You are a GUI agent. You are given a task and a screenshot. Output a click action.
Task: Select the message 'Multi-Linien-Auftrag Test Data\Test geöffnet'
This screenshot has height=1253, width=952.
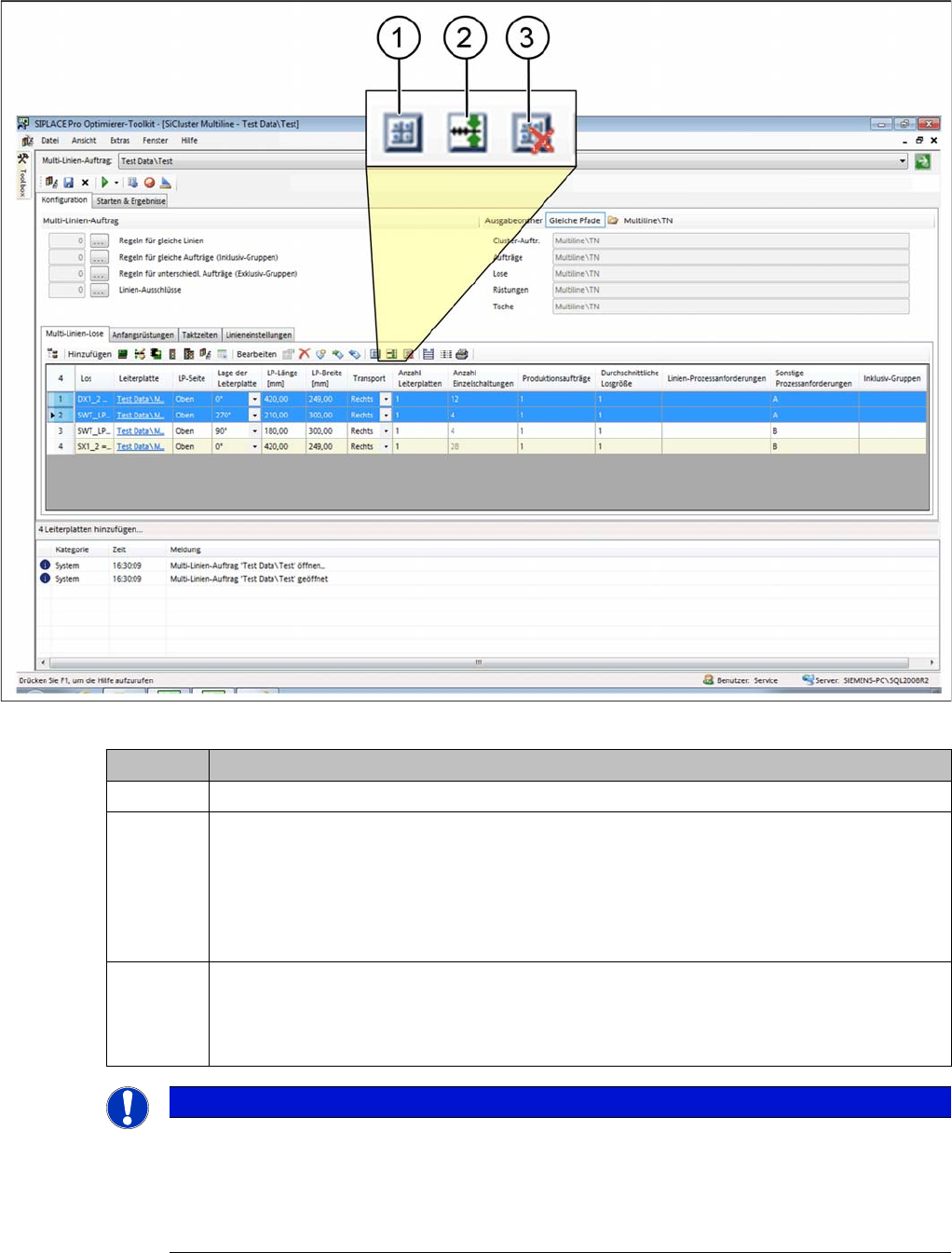[249, 579]
